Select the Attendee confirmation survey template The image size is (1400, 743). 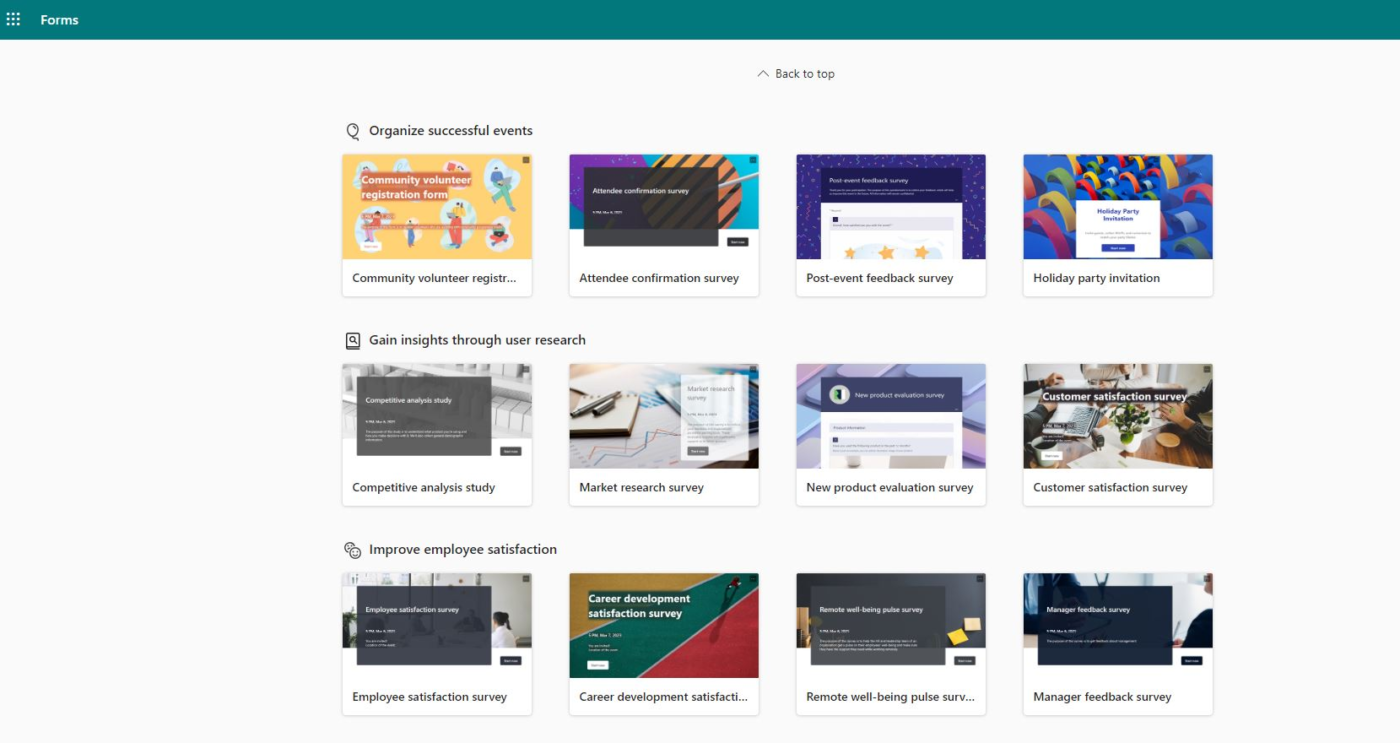tap(664, 207)
